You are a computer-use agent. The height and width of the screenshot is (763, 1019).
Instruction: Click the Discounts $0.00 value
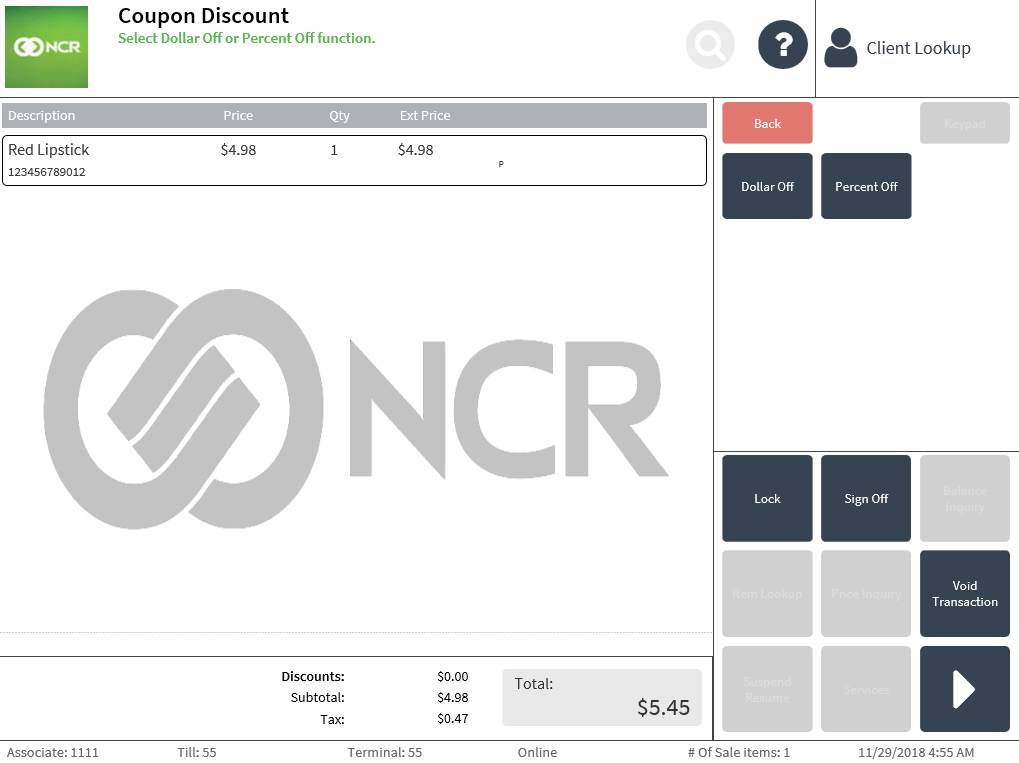(x=452, y=677)
